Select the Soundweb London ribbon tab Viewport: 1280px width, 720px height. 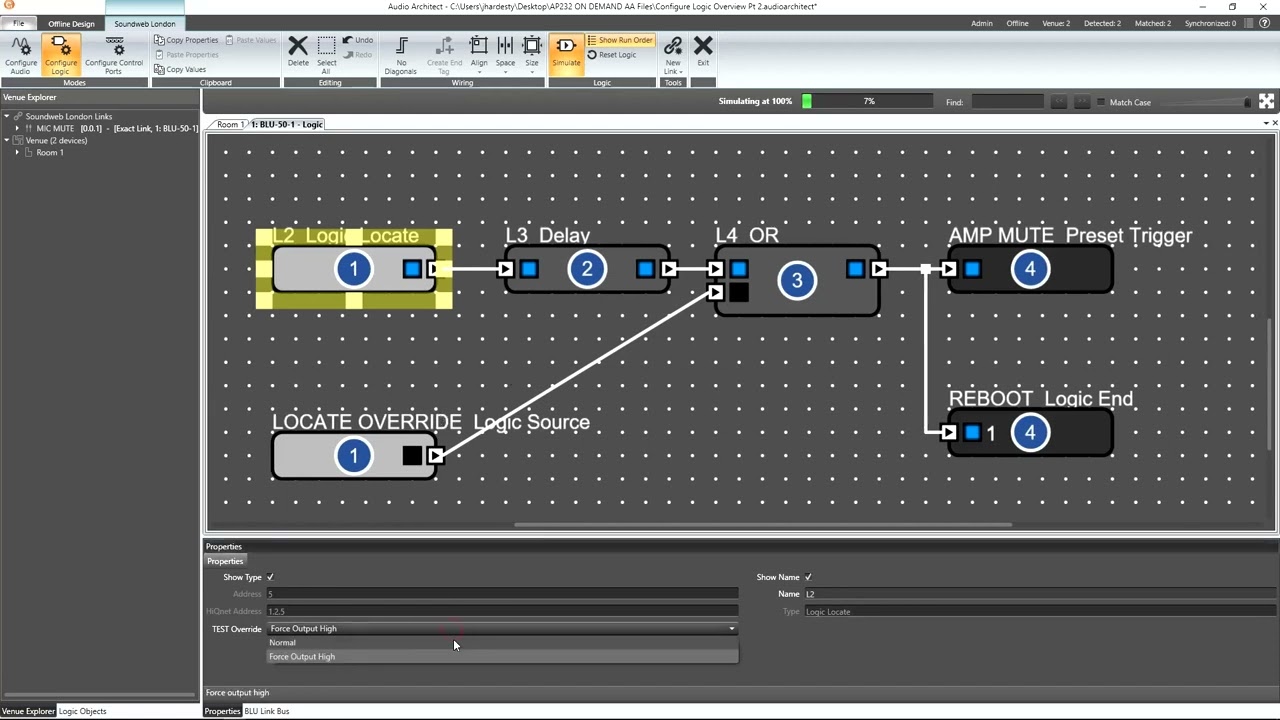pyautogui.click(x=145, y=23)
